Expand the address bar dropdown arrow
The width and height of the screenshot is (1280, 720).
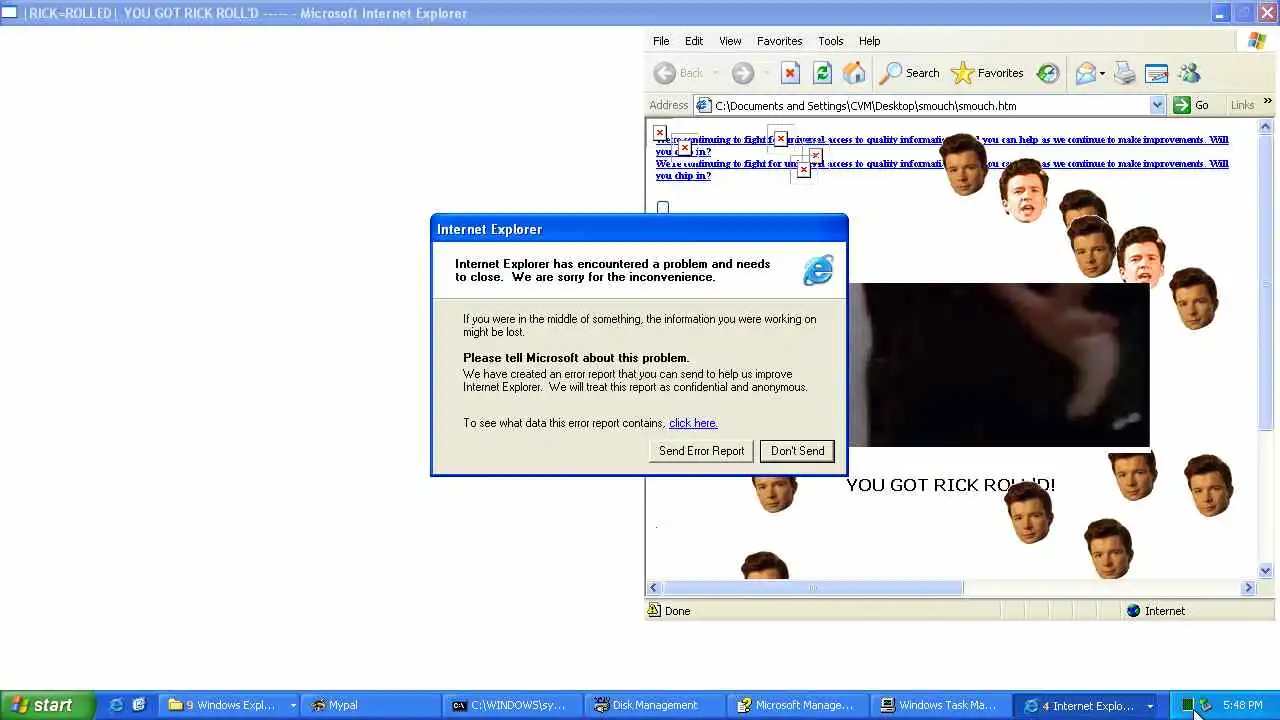tap(1157, 105)
